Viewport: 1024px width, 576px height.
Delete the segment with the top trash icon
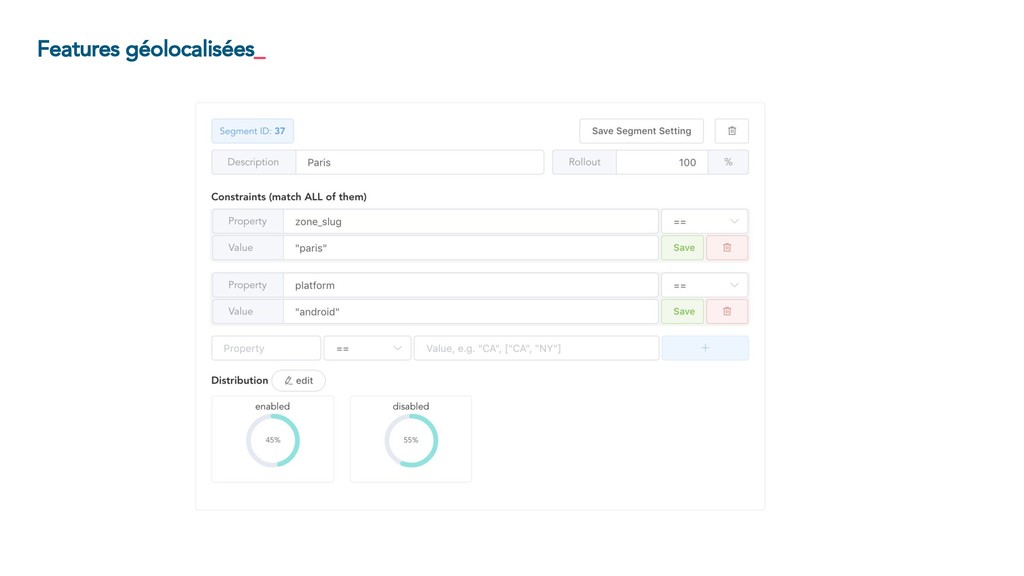tap(731, 131)
